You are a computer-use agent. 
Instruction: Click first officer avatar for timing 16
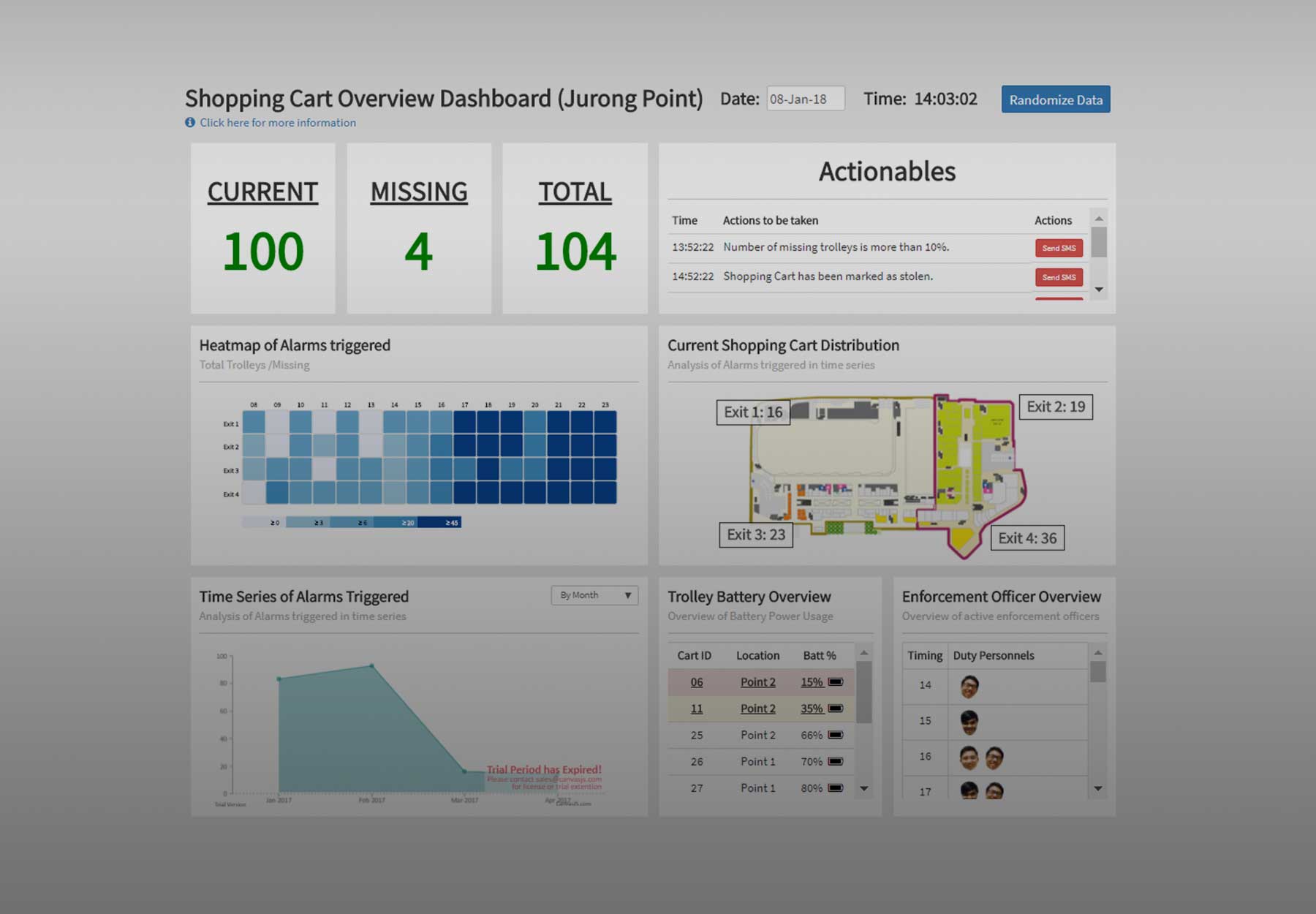point(969,758)
